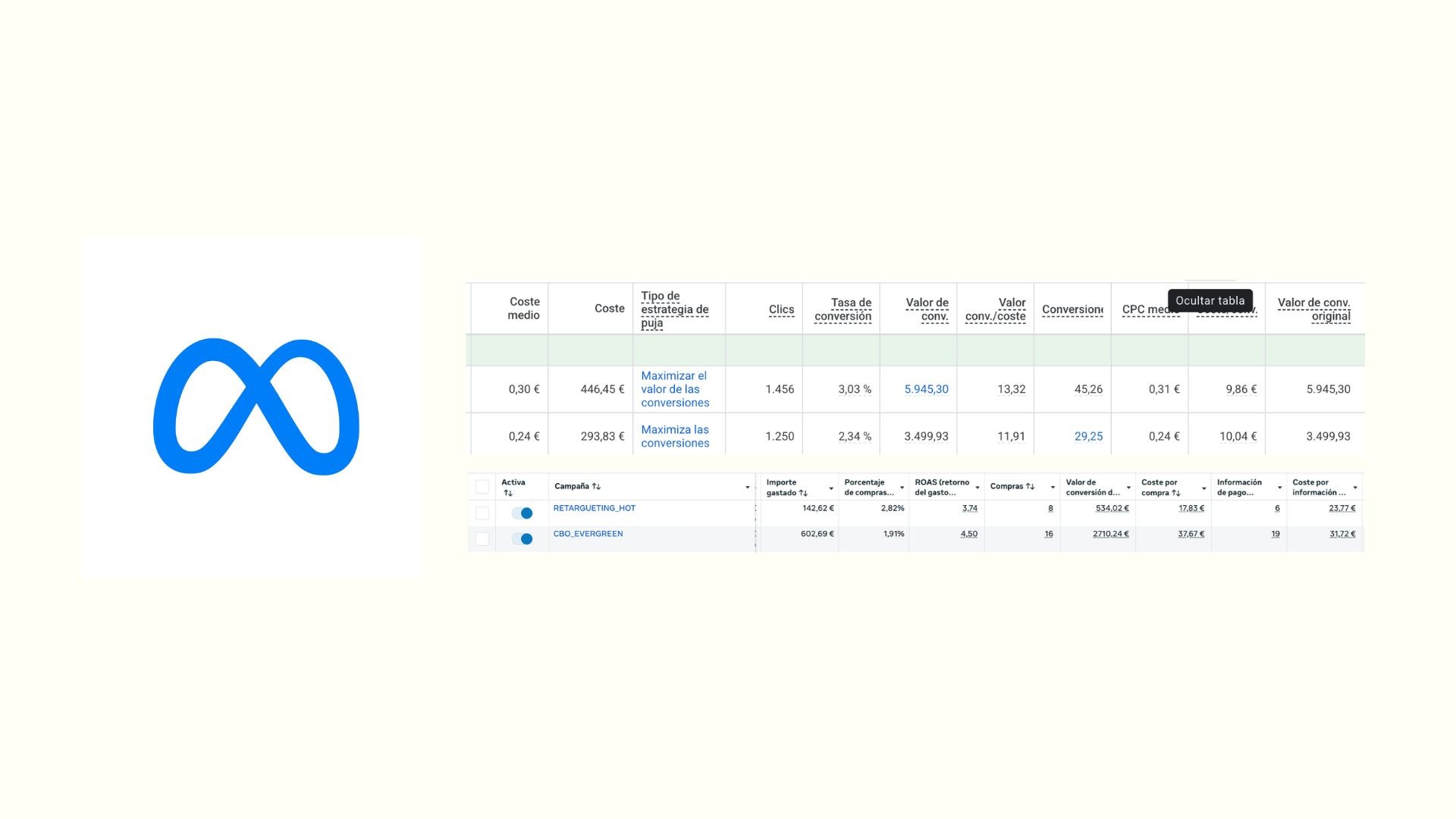Sort by Coste por compra arrows
This screenshot has width=1456, height=819.
[x=1176, y=493]
